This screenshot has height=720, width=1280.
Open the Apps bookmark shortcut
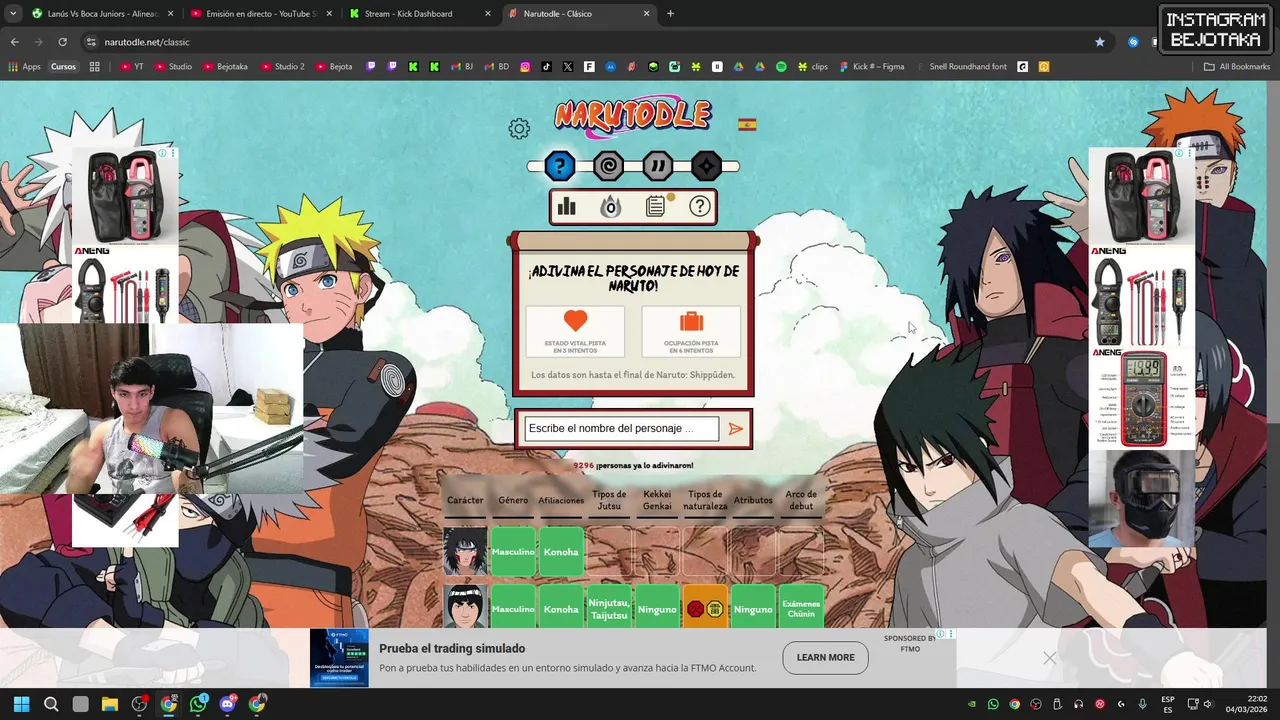pos(24,67)
